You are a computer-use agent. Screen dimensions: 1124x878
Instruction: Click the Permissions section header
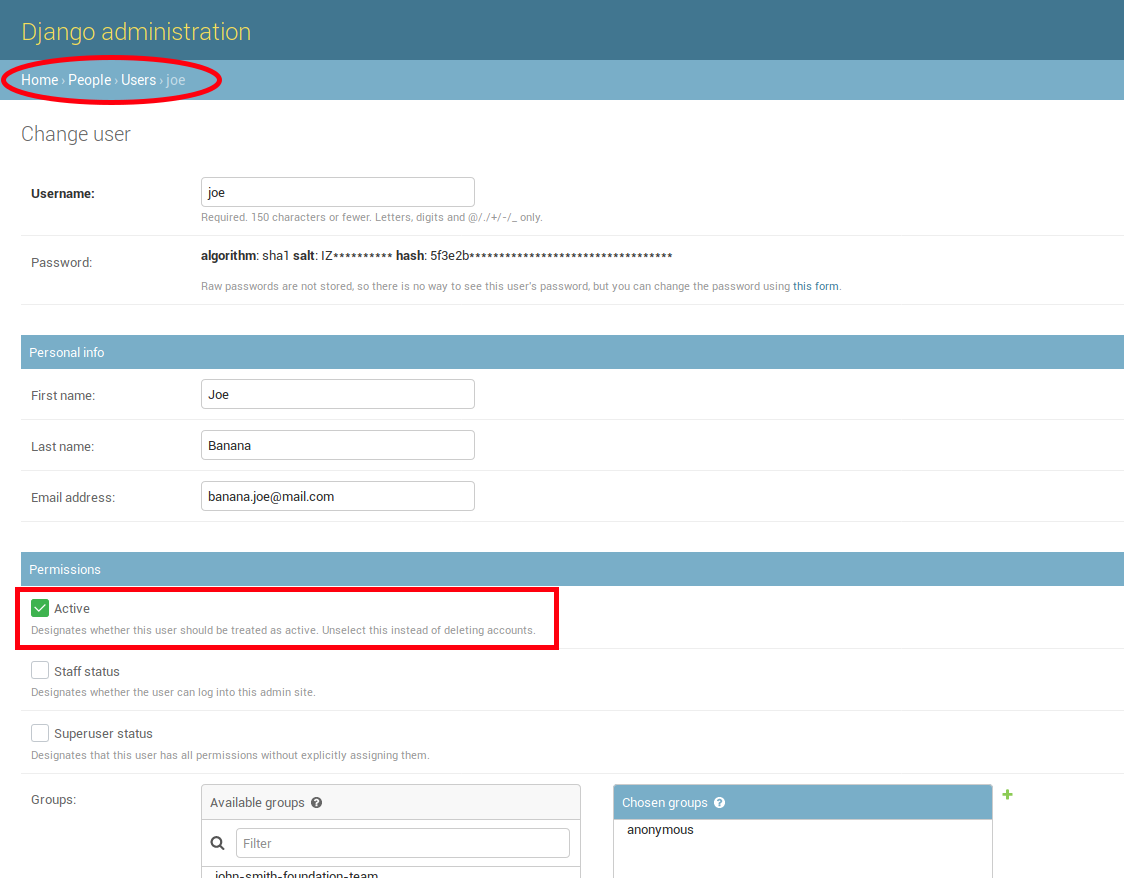pyautogui.click(x=572, y=569)
